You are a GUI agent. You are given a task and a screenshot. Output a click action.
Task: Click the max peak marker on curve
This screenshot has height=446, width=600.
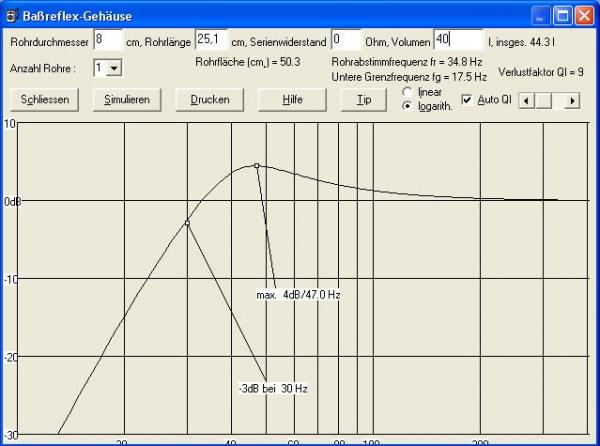pos(257,165)
